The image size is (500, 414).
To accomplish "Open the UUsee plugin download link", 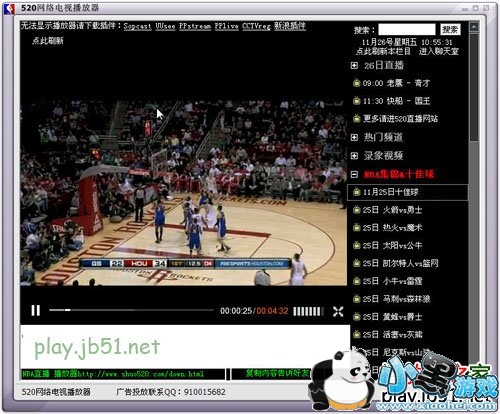I will pyautogui.click(x=165, y=26).
